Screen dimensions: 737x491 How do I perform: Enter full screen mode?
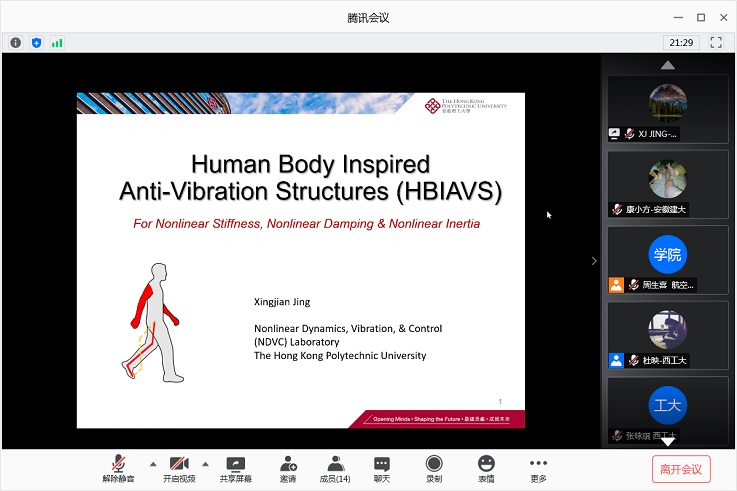(x=716, y=43)
